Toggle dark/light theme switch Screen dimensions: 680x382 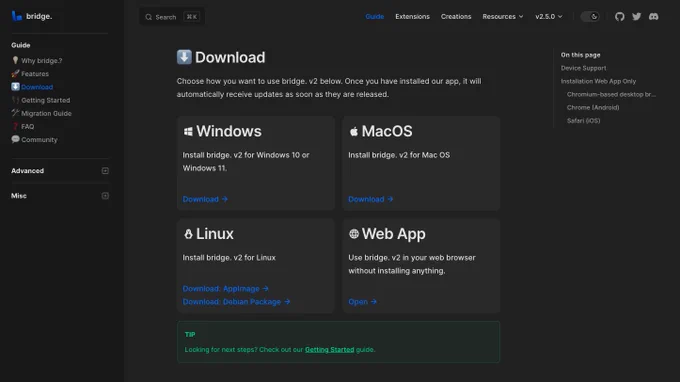click(590, 16)
